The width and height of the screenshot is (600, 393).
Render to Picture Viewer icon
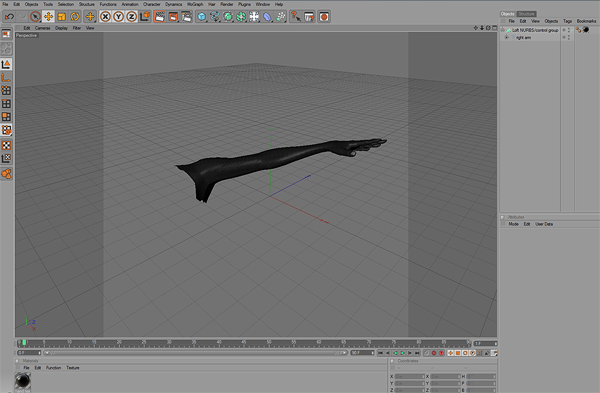click(x=173, y=16)
